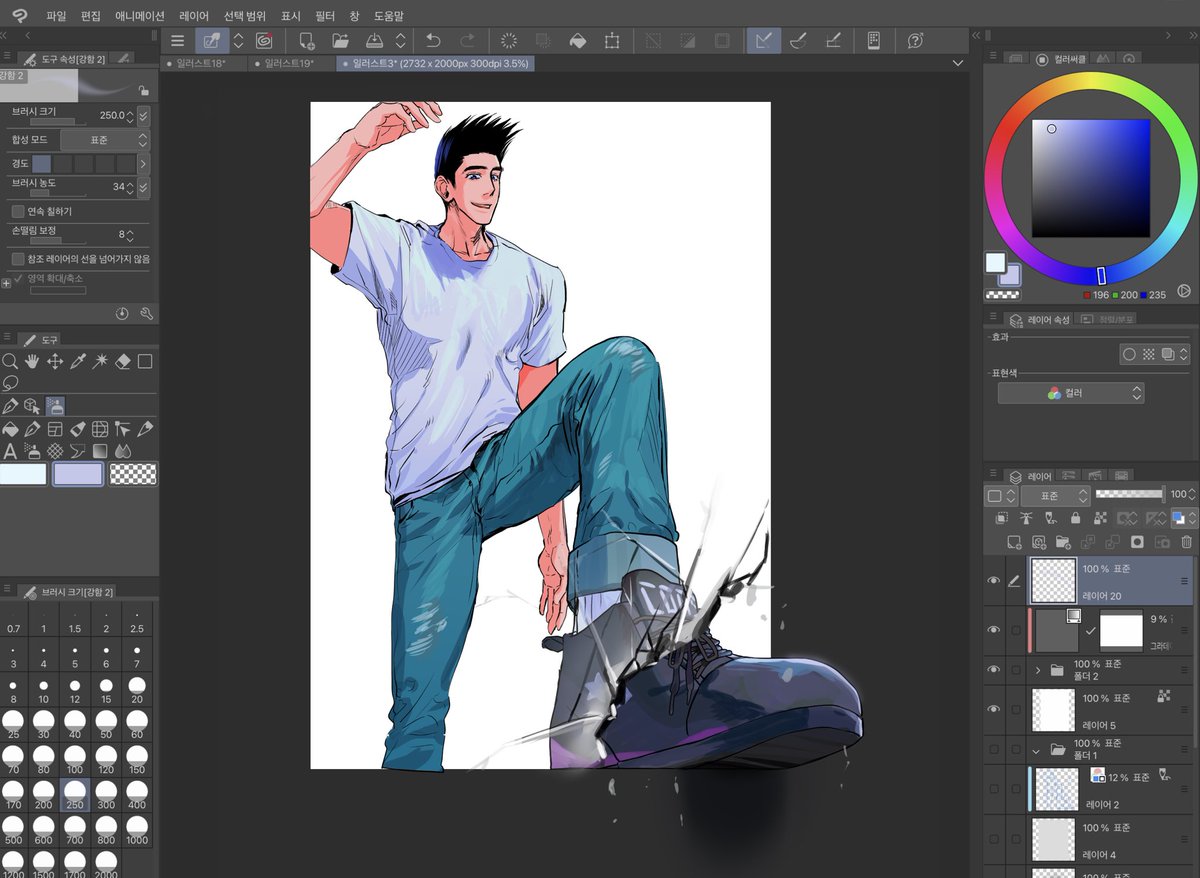The image size is (1200, 878).
Task: Select the main color white swatch in tool palette
Action: [23, 474]
